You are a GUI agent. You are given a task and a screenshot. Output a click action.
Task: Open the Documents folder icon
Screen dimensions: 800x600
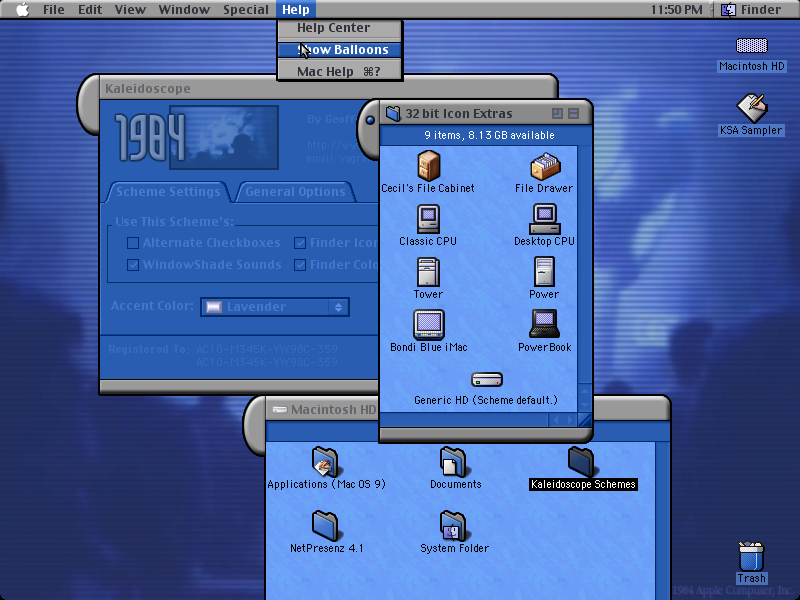click(x=453, y=462)
